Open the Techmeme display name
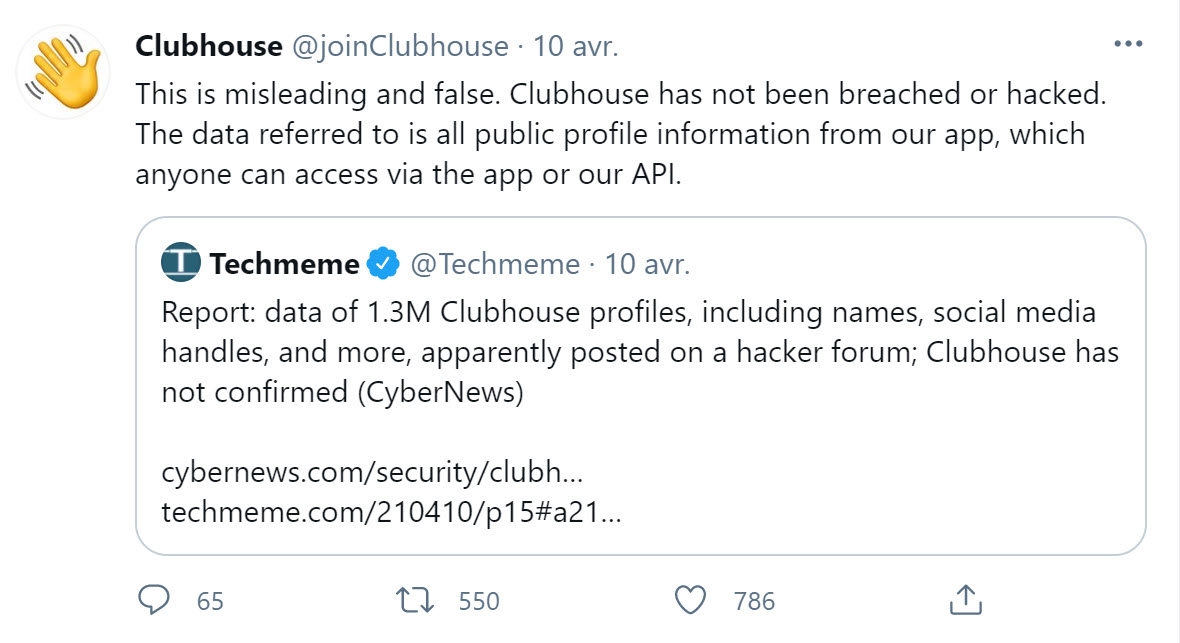The width and height of the screenshot is (1180, 643). pos(284,264)
